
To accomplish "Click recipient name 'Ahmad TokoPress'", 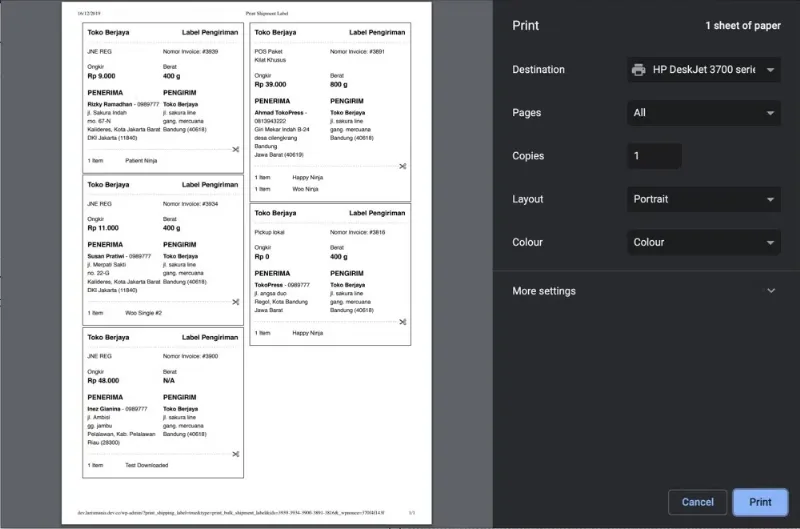I will pyautogui.click(x=279, y=113).
